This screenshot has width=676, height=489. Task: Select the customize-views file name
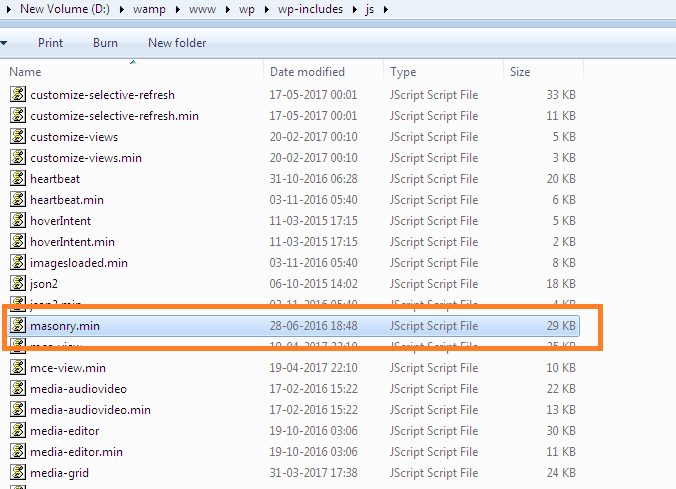coord(74,137)
